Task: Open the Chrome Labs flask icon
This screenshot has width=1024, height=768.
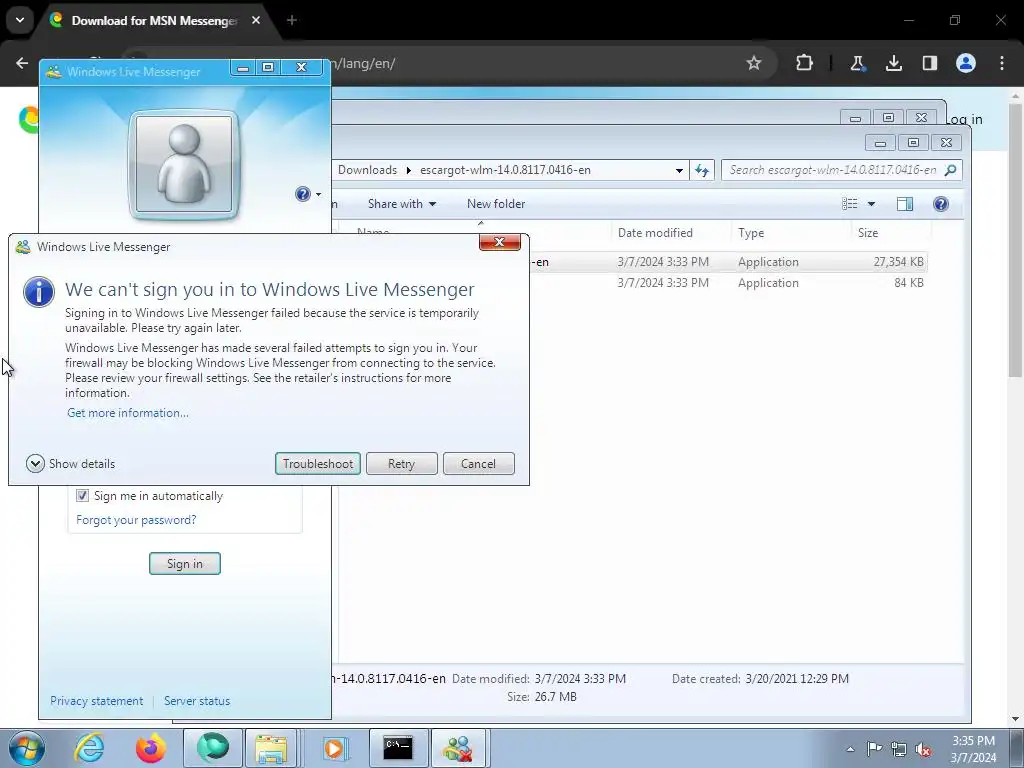Action: [x=857, y=63]
